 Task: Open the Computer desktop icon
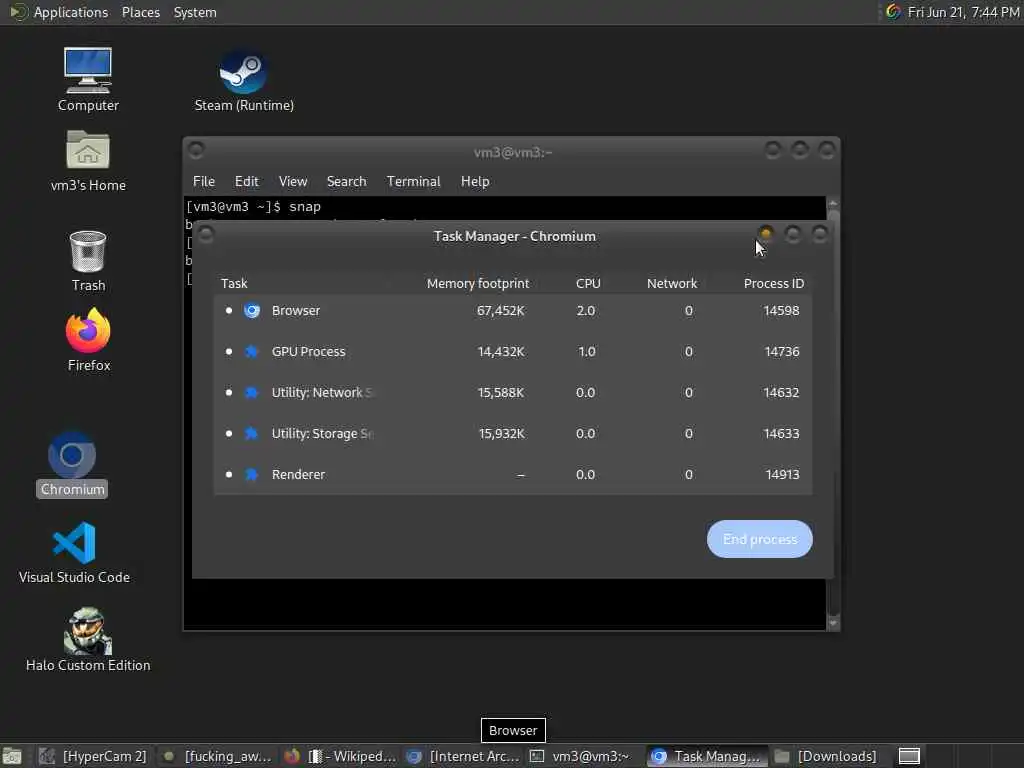click(88, 80)
